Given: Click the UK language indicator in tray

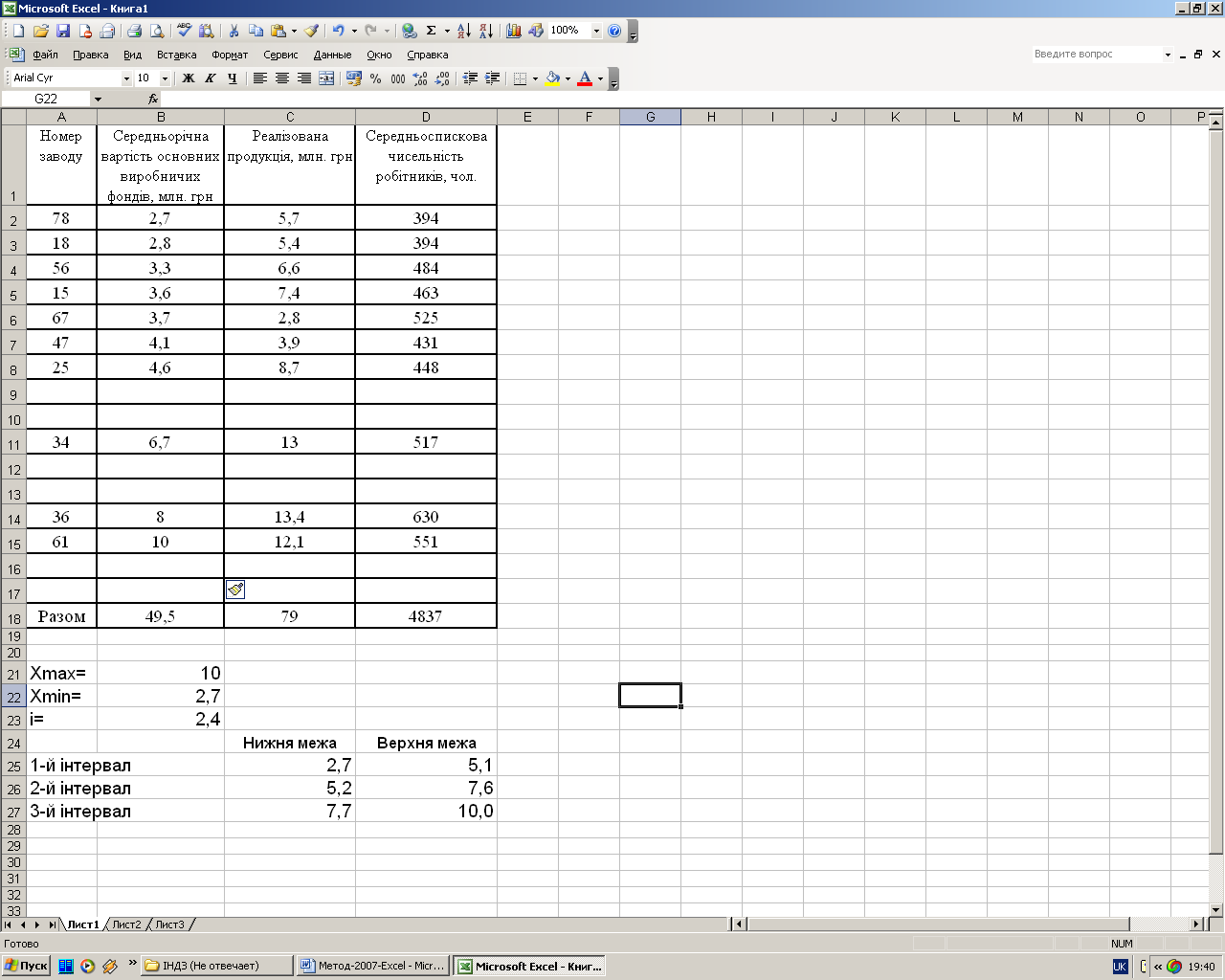Looking at the screenshot, I should coord(1120,967).
